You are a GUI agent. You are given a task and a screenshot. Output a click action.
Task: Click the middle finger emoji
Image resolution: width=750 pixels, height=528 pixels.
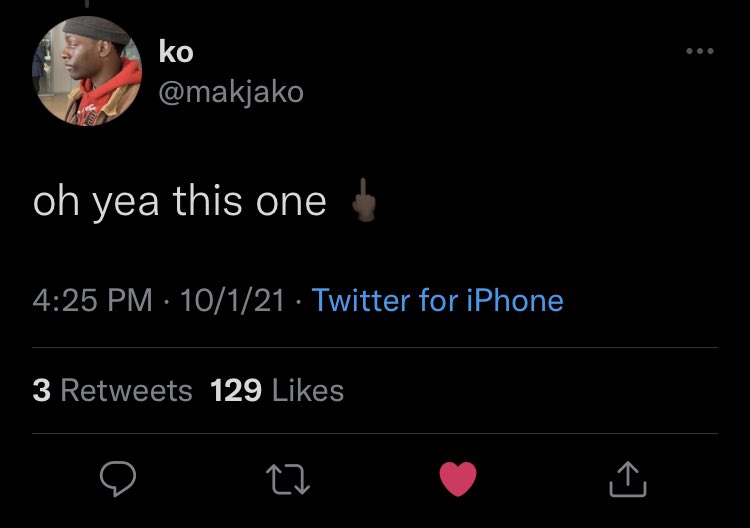(x=365, y=201)
